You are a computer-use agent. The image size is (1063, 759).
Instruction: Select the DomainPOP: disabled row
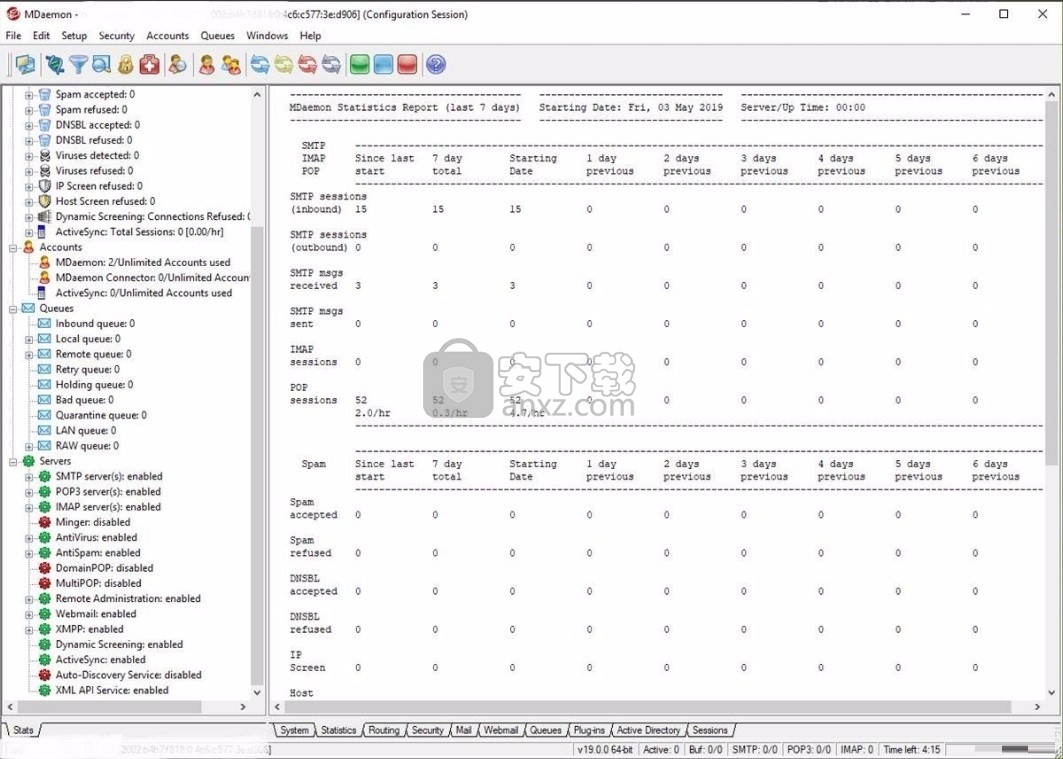tap(104, 568)
